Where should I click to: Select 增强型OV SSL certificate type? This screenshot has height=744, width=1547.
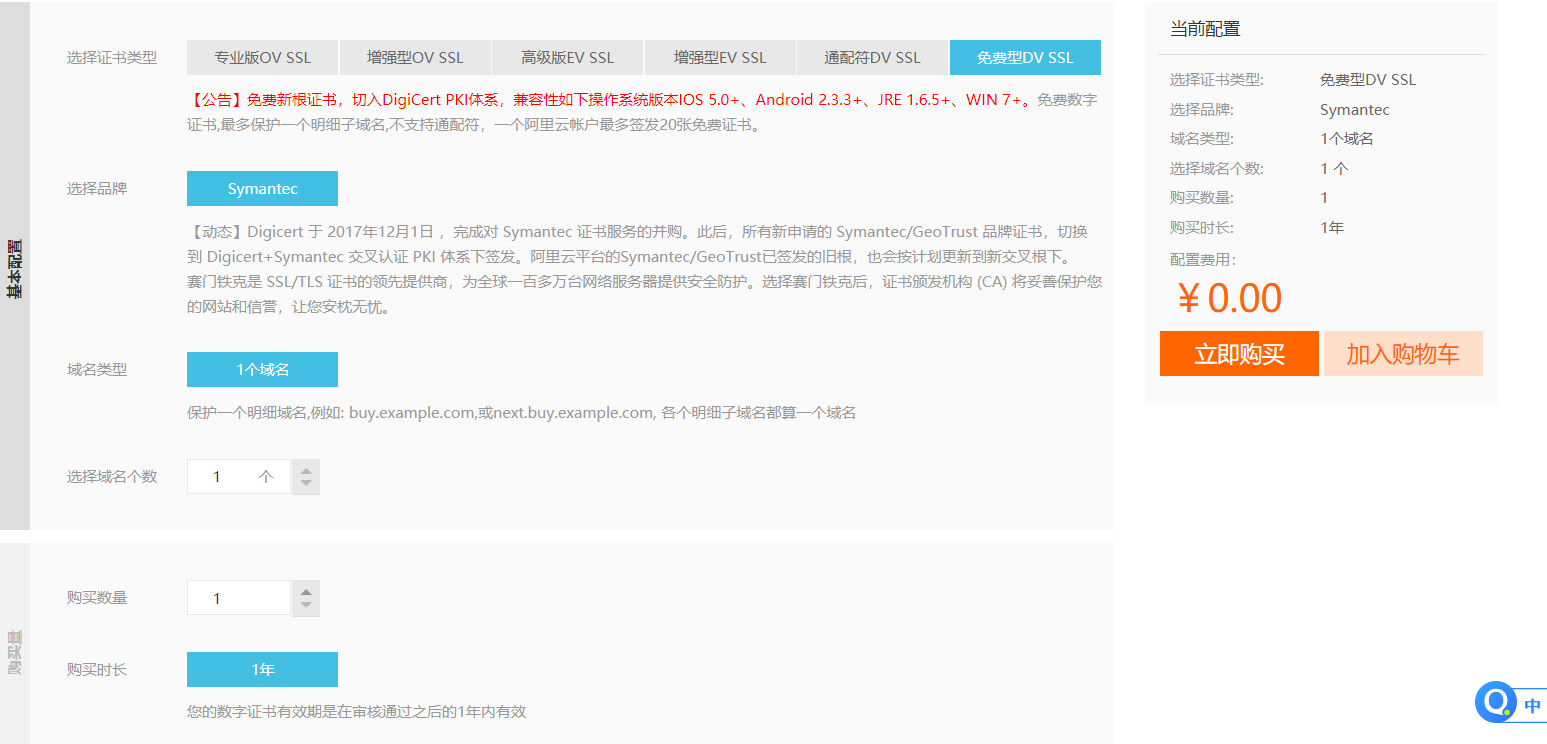tap(415, 57)
